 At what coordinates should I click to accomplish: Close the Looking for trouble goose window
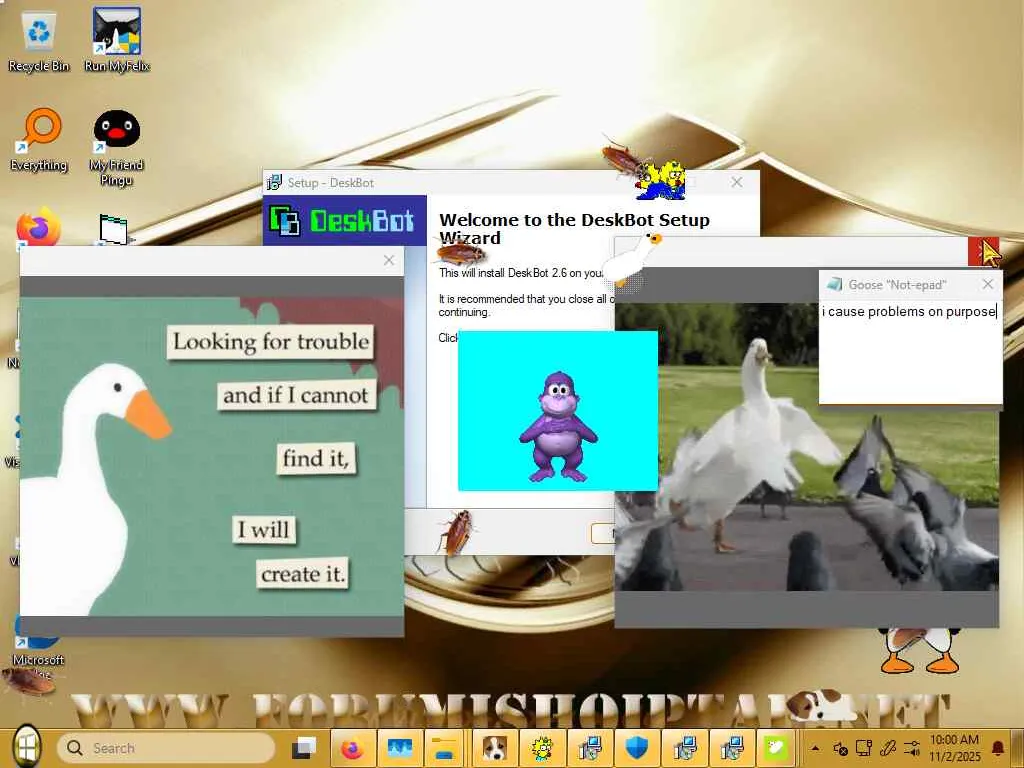pyautogui.click(x=389, y=261)
